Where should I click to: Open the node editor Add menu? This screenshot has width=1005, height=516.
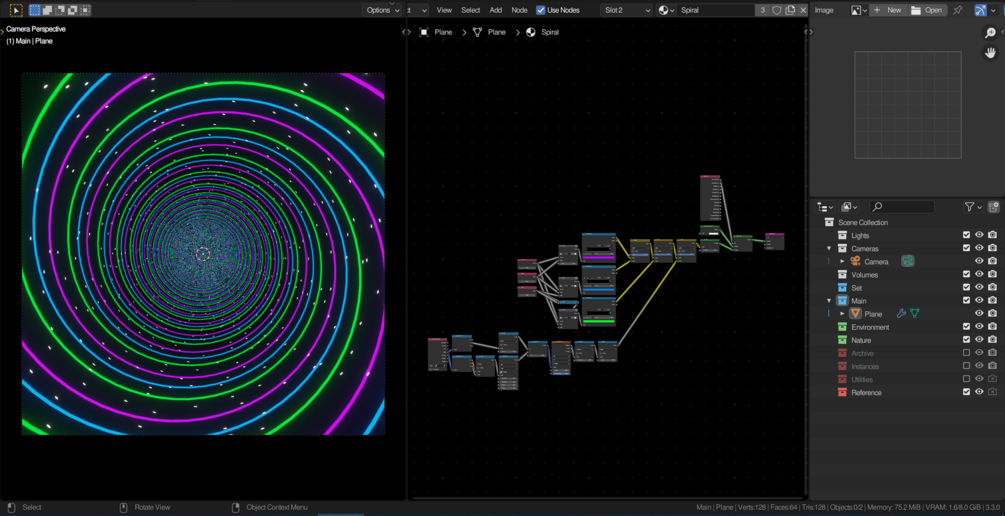pyautogui.click(x=496, y=10)
